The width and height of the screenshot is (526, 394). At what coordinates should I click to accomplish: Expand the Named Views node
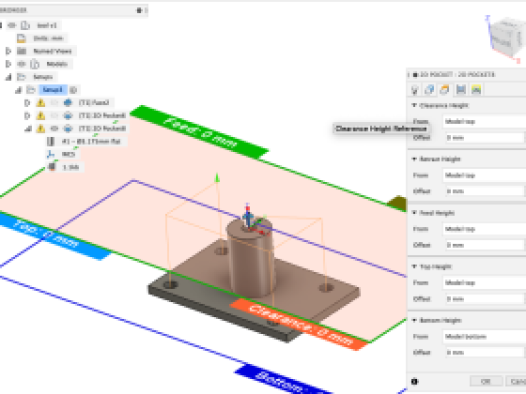coord(8,51)
